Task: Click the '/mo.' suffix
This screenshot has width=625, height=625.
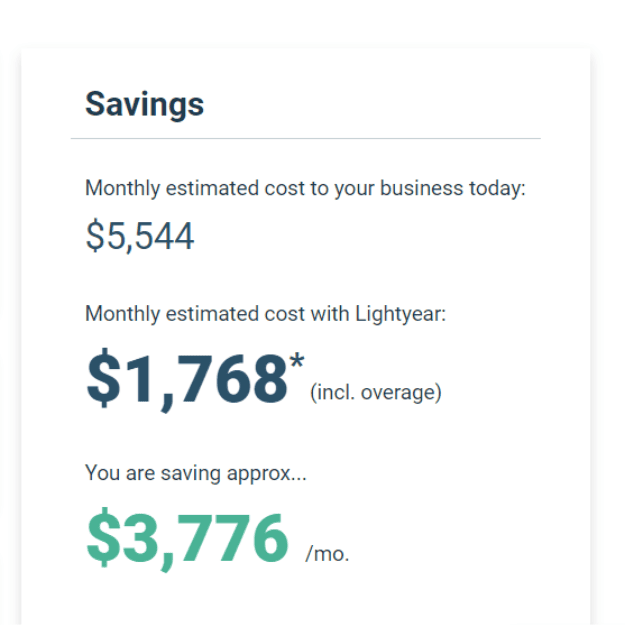Action: click(327, 554)
